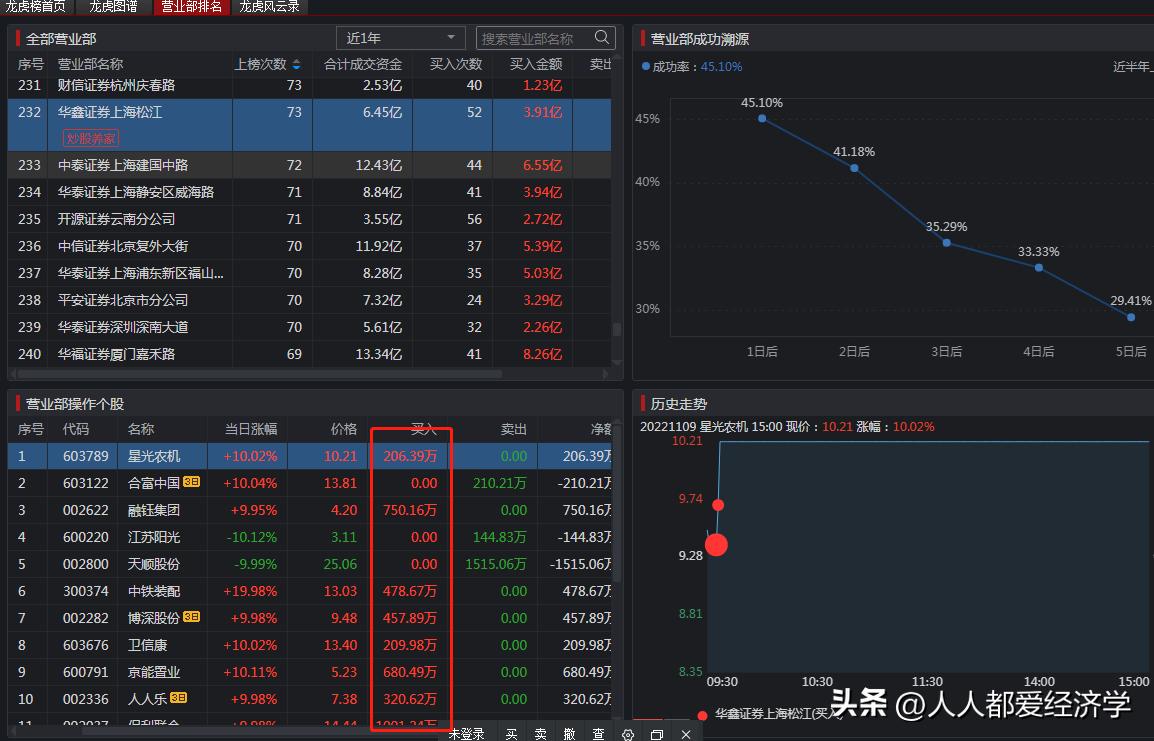Image resolution: width=1154 pixels, height=741 pixels.
Task: Select the 开源证券云南分公司 row
Action: [x=309, y=219]
